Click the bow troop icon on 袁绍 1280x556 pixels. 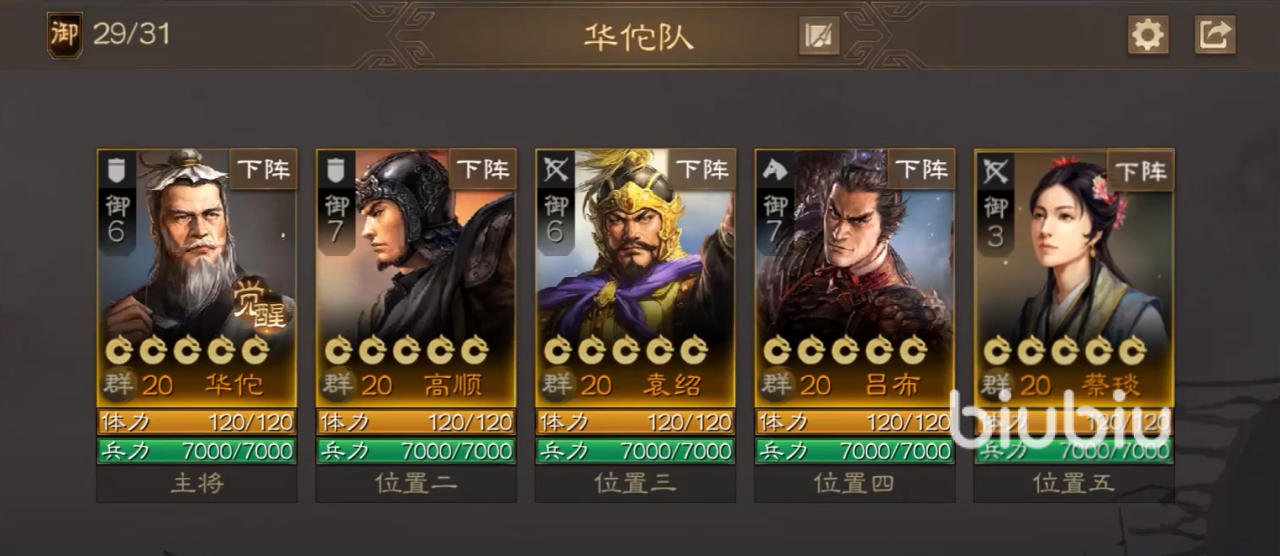point(554,171)
